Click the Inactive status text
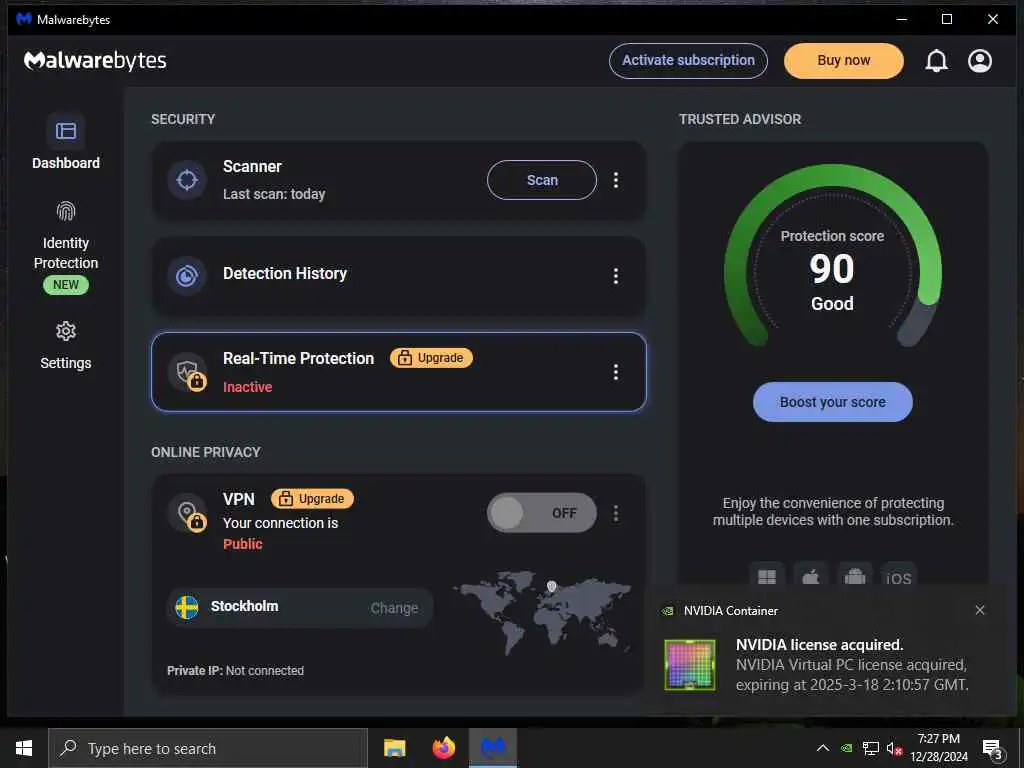The image size is (1024, 768). (248, 387)
